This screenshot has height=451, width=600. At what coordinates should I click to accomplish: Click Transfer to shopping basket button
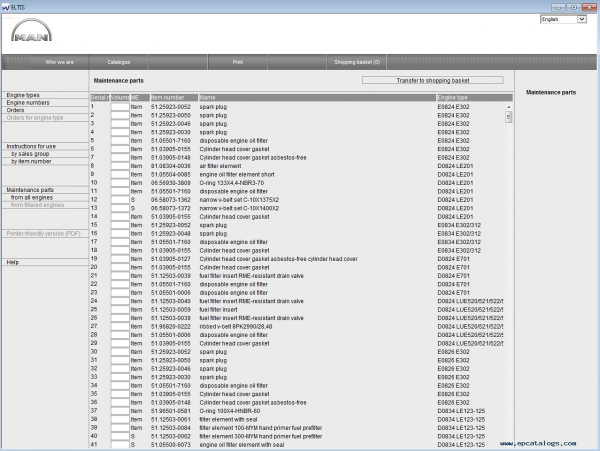[x=432, y=80]
